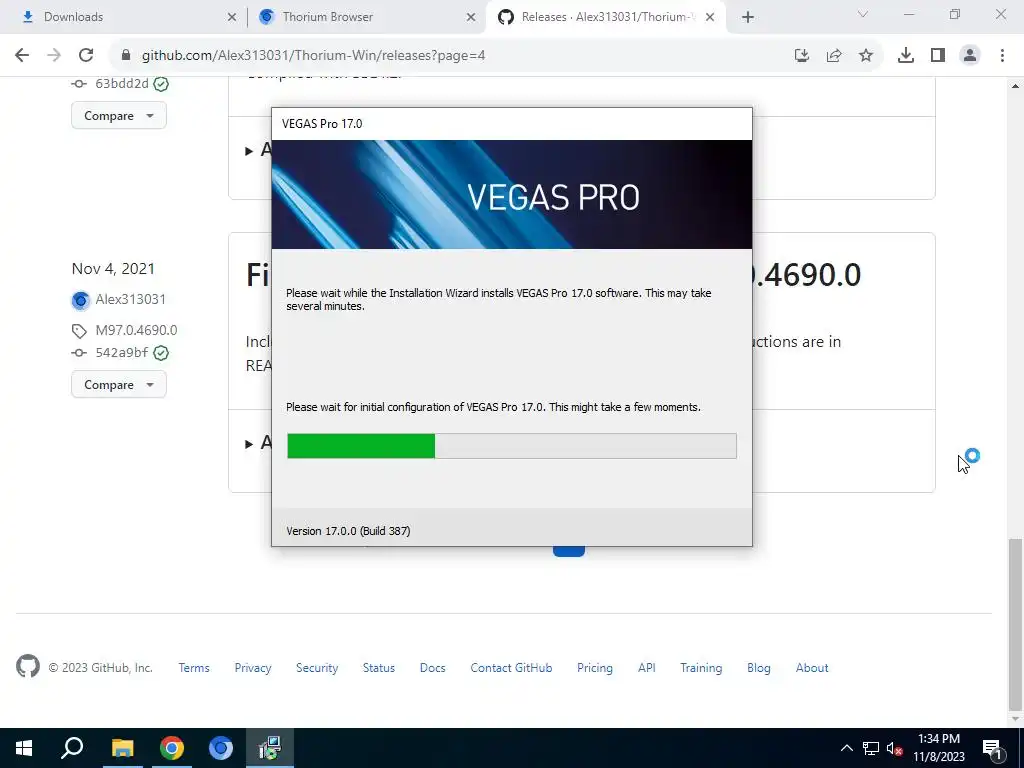Open the API footer link
Screen dimensions: 1024x768
tap(647, 668)
